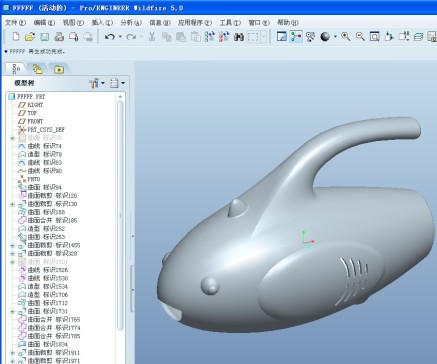This screenshot has width=437, height=364.
Task: Toggle the Spin Center display
Action: tap(296, 36)
